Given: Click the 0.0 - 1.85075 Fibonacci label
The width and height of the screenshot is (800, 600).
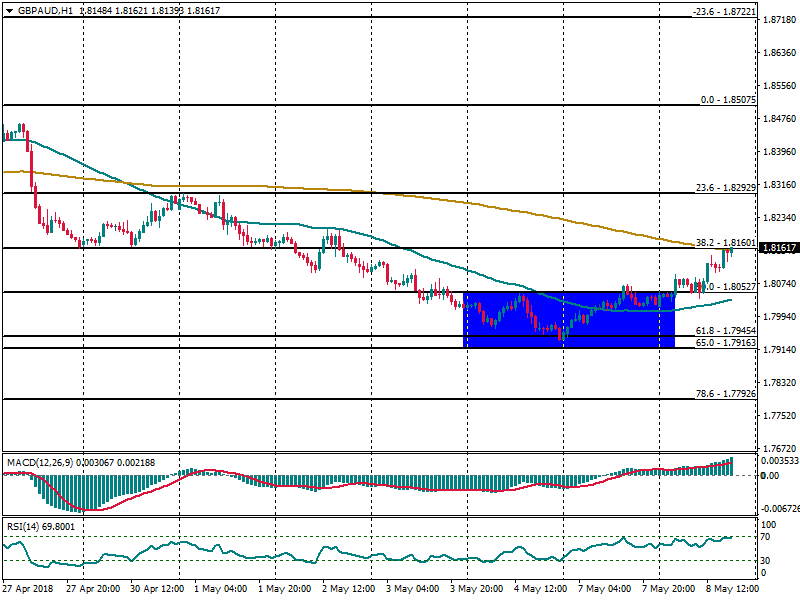Looking at the screenshot, I should pyautogui.click(x=728, y=100).
